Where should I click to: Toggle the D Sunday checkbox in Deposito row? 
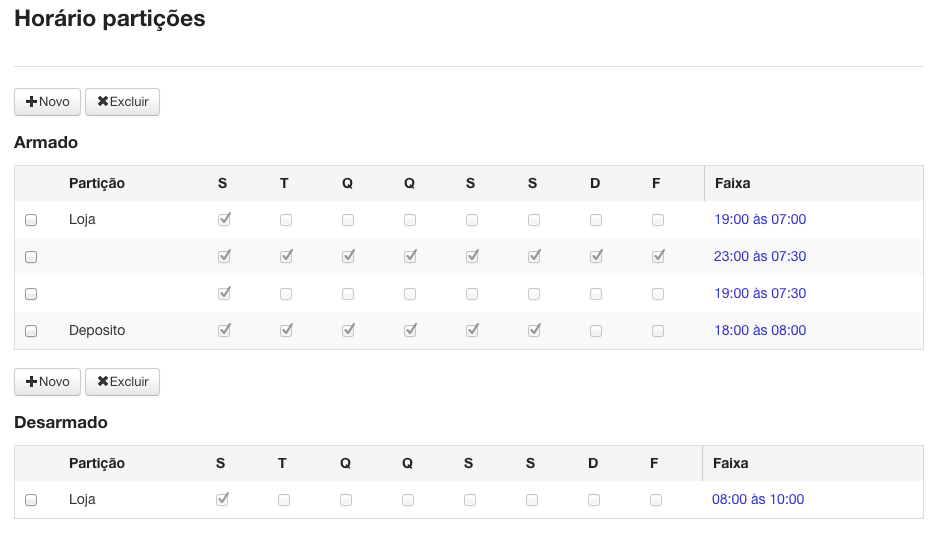(596, 331)
